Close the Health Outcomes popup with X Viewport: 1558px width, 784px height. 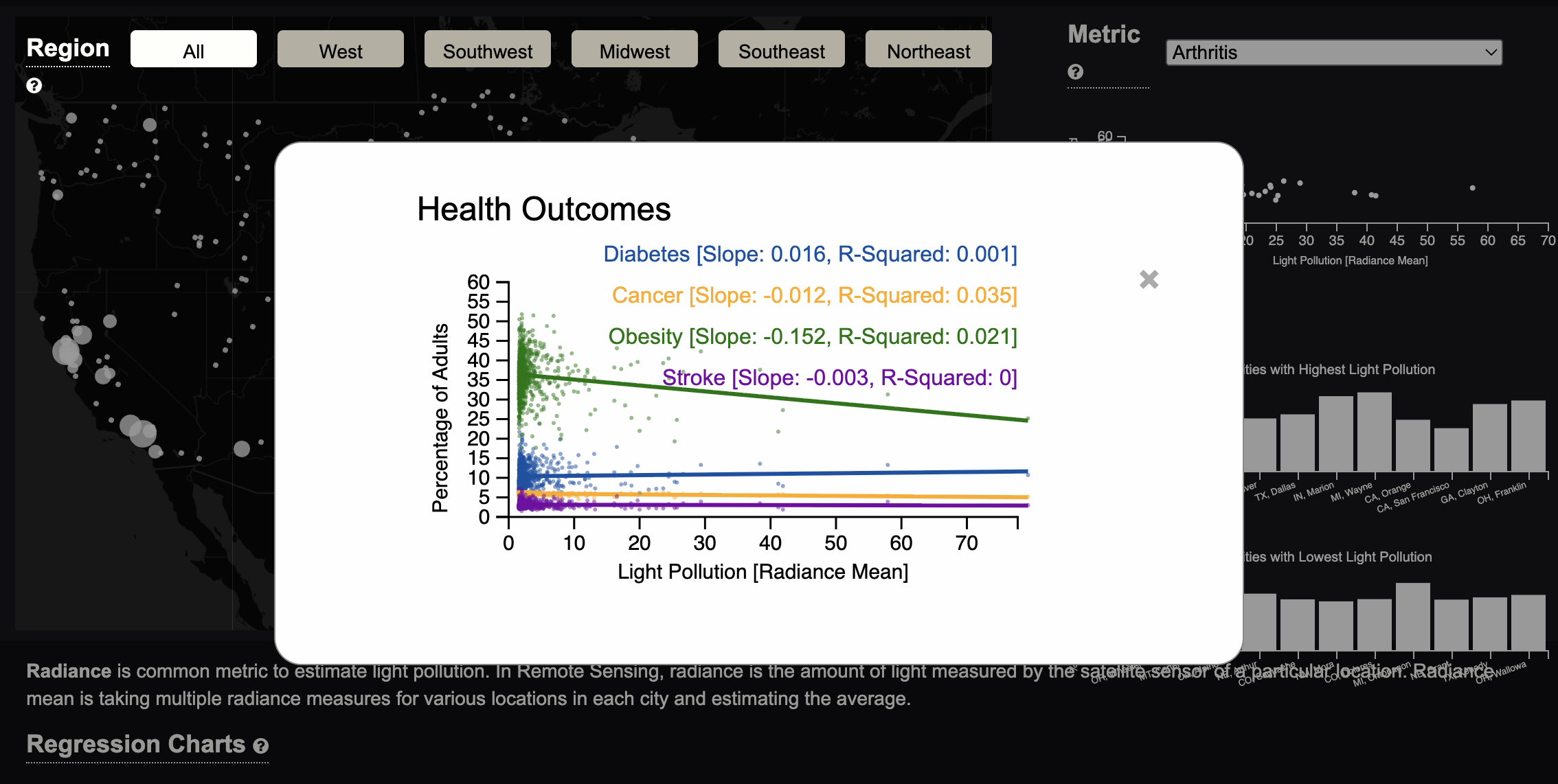coord(1149,279)
